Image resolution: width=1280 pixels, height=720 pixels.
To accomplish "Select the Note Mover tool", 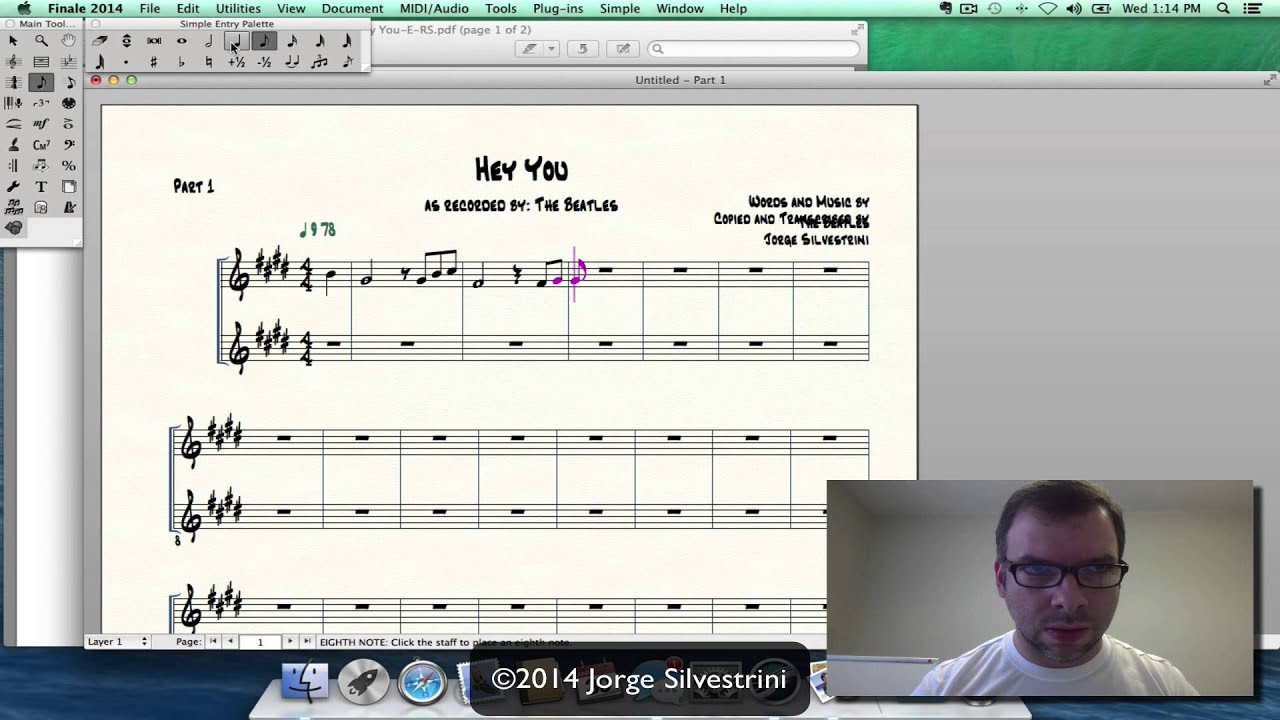I will click(41, 165).
